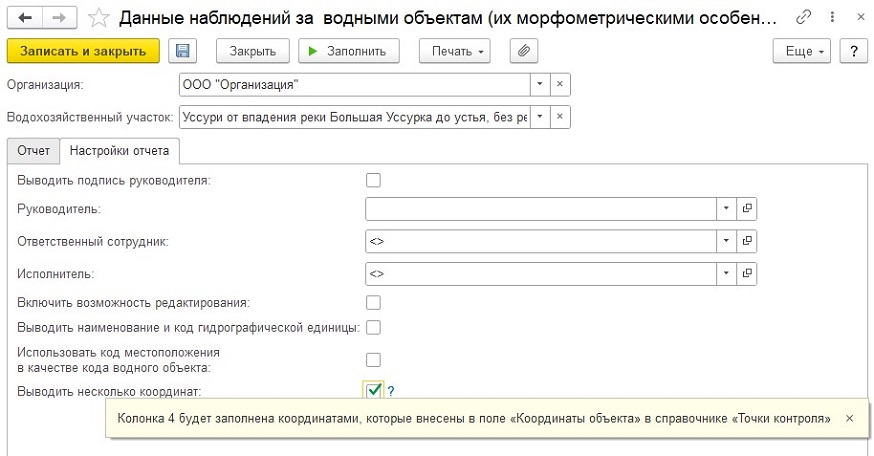Viewport: 874px width, 456px height.
Task: Click the favorites star icon
Action: (x=99, y=18)
